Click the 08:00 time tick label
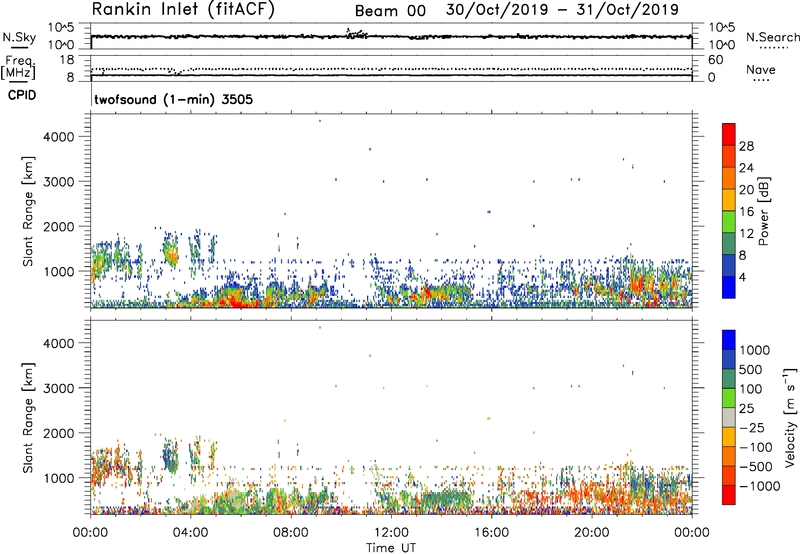This screenshot has height=554, width=800. pos(291,533)
